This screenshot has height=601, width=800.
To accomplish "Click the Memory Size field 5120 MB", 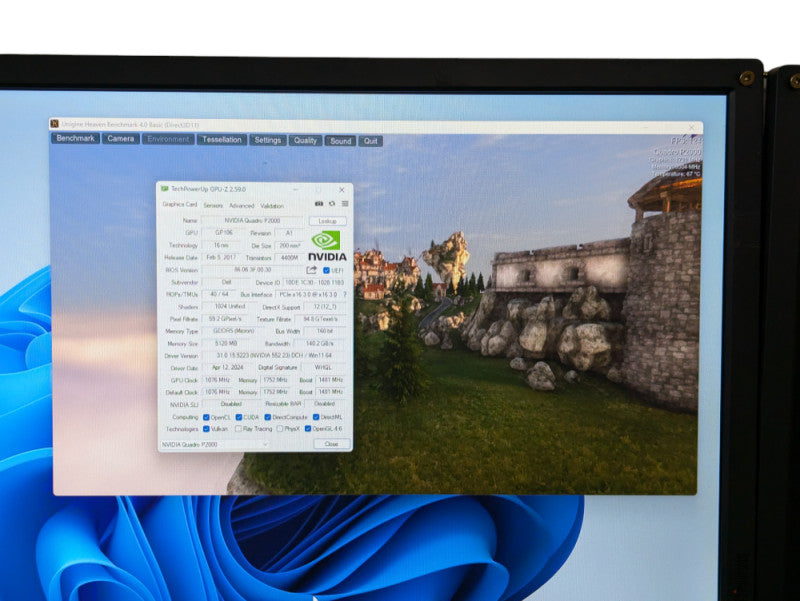I will (226, 343).
